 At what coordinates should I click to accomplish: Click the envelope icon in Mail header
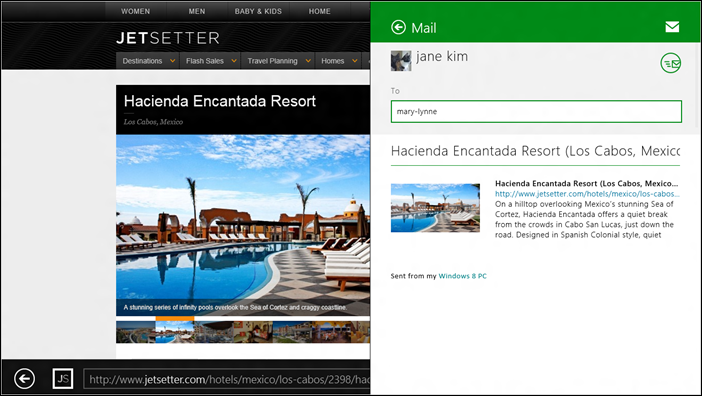pyautogui.click(x=672, y=27)
